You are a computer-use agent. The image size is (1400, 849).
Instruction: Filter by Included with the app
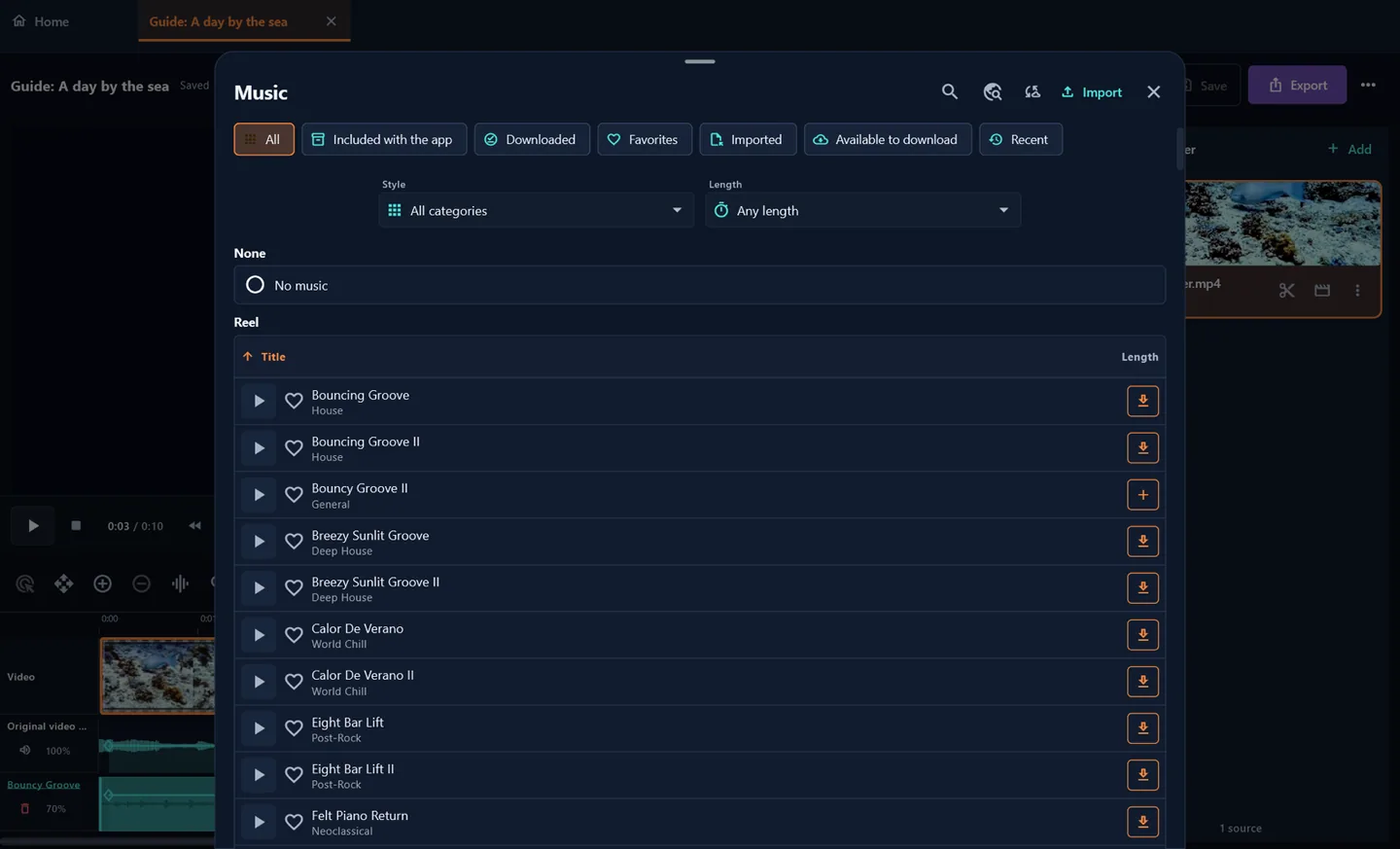click(x=383, y=139)
